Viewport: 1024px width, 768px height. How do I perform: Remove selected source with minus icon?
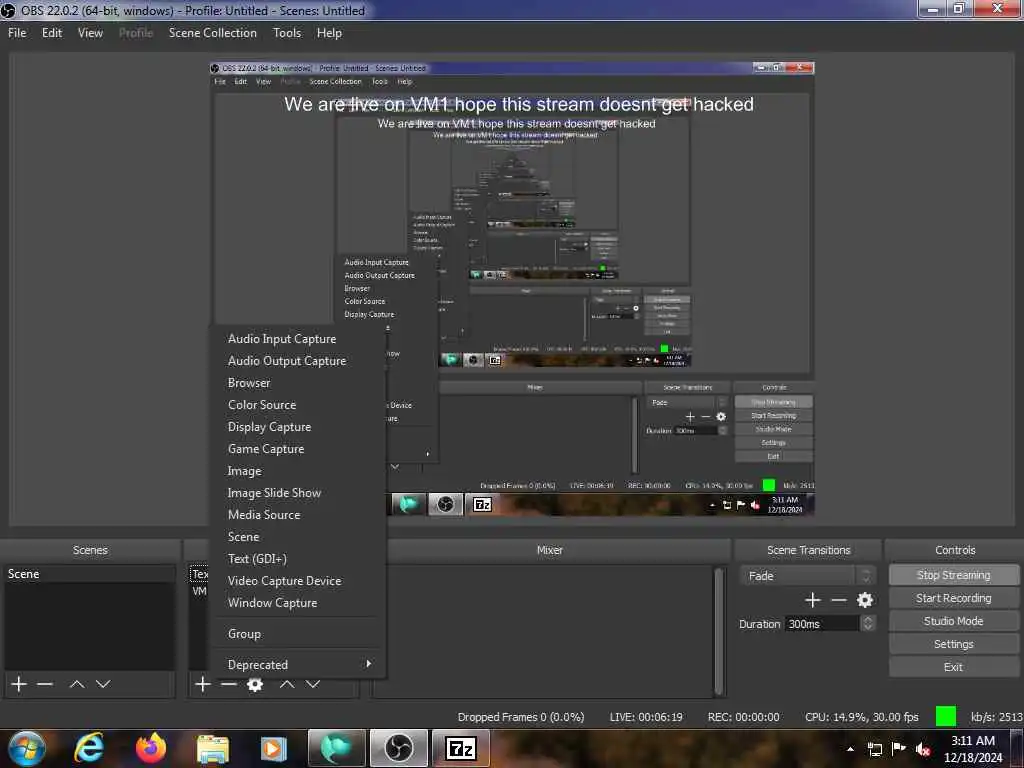tap(229, 684)
